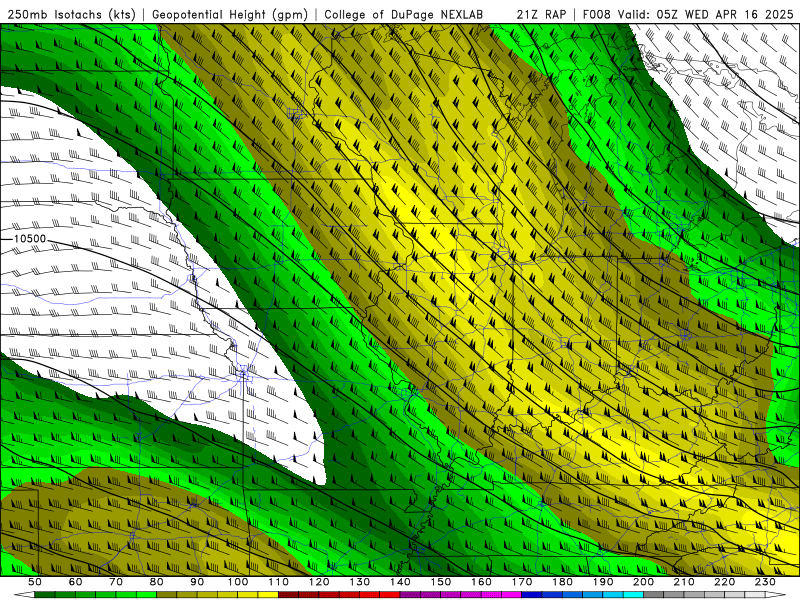Click the legend value "150"
The height and width of the screenshot is (600, 800).
coord(441,582)
